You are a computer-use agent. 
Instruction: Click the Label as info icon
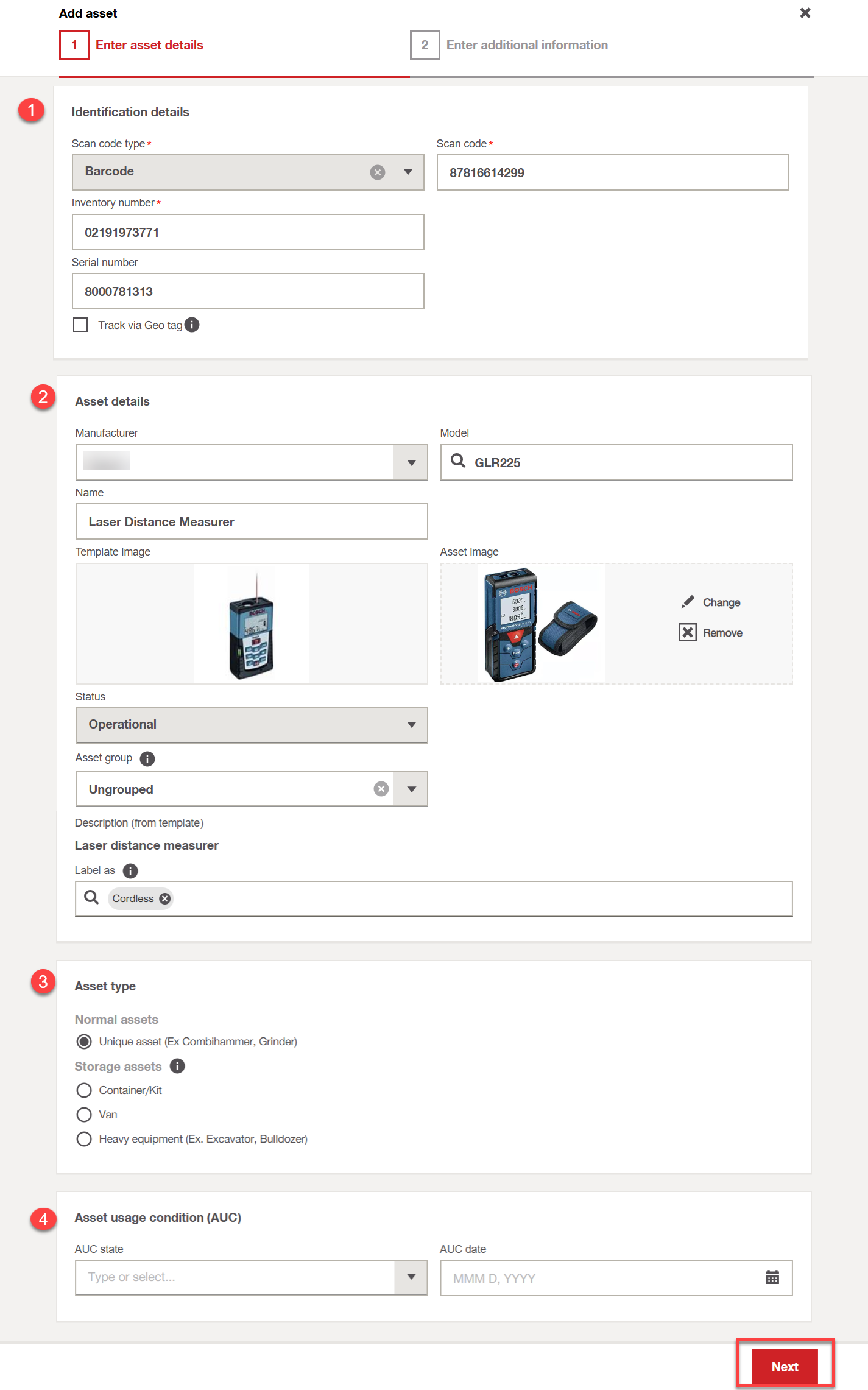coord(130,870)
